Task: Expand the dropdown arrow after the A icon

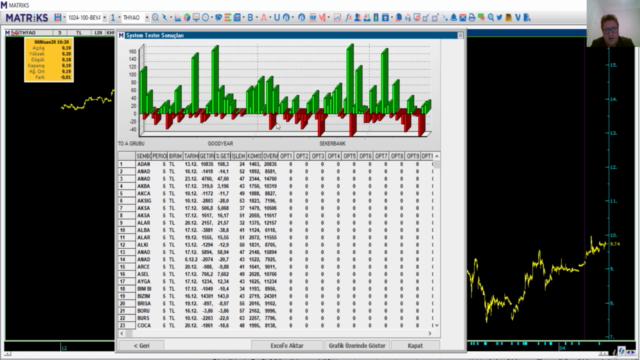Action: 270,18
